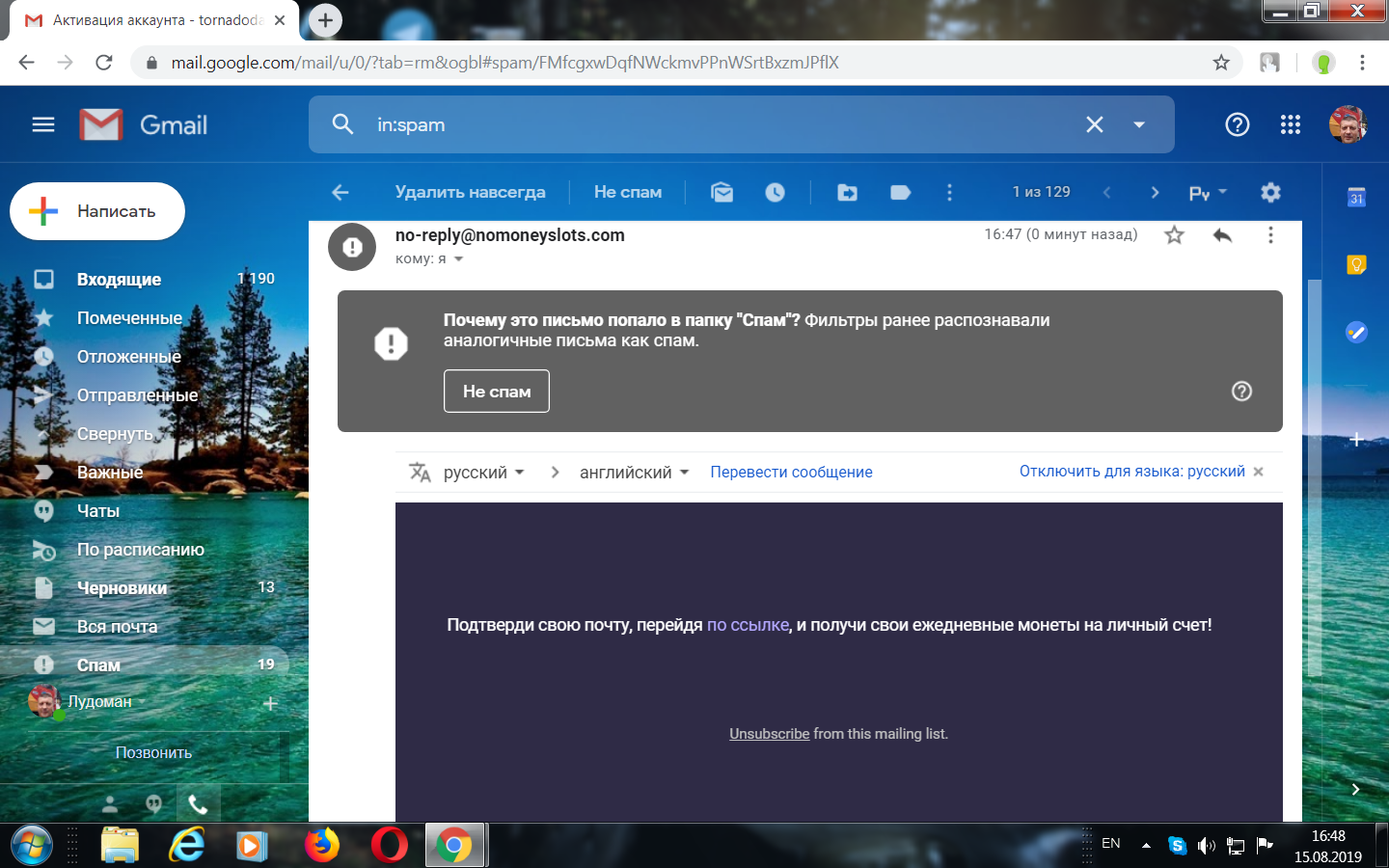Image resolution: width=1389 pixels, height=868 pixels.
Task: Open toolbar more options menu
Action: pos(949,192)
